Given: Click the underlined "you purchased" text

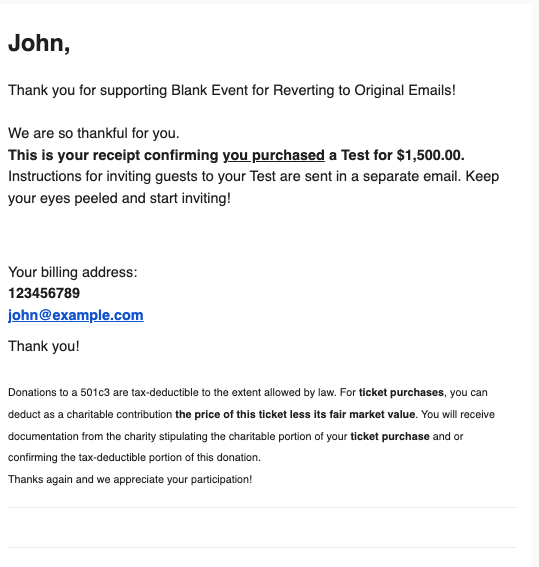Looking at the screenshot, I should click(x=273, y=155).
